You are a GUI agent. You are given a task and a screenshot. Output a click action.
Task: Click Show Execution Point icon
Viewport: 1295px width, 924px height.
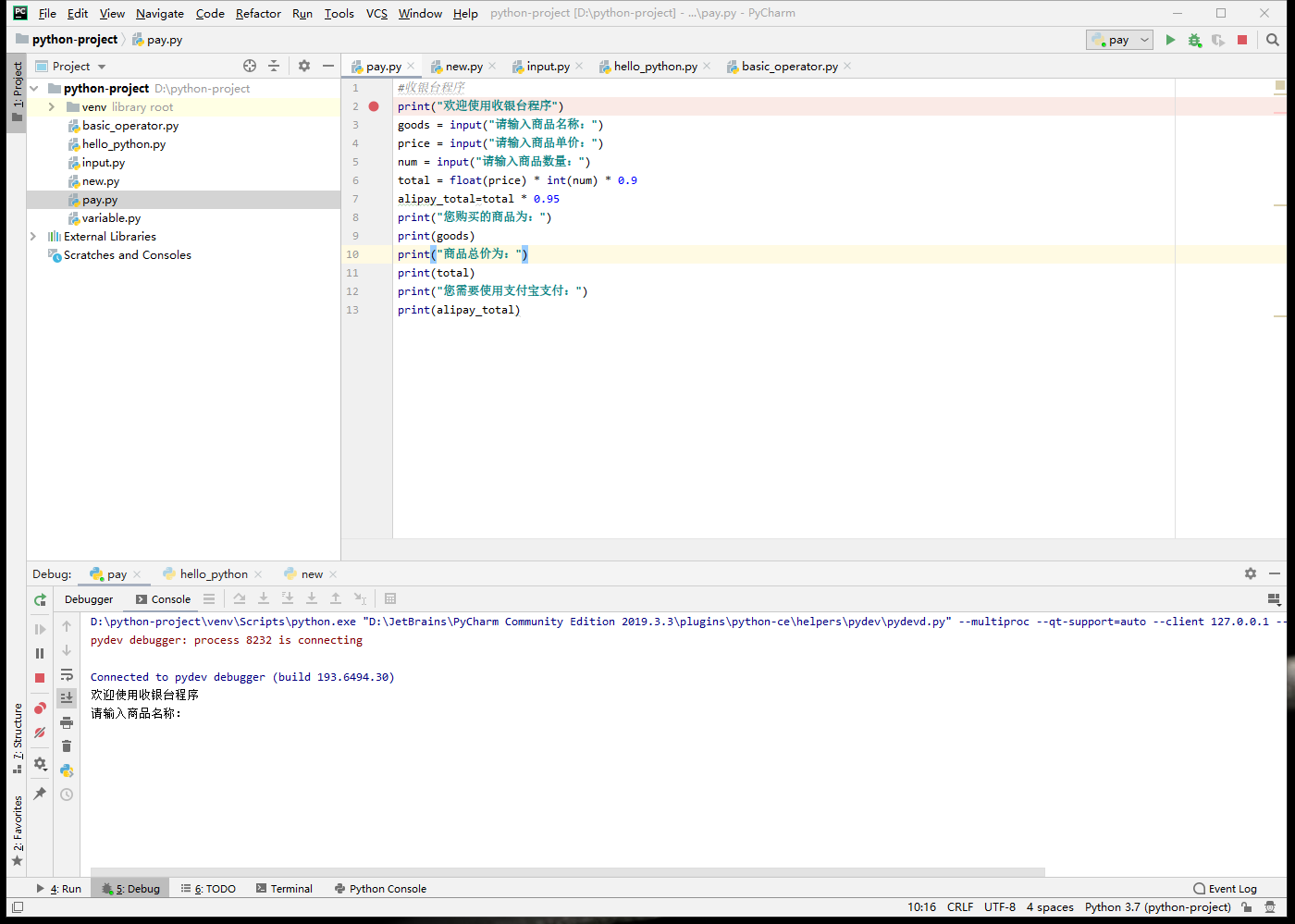[209, 599]
